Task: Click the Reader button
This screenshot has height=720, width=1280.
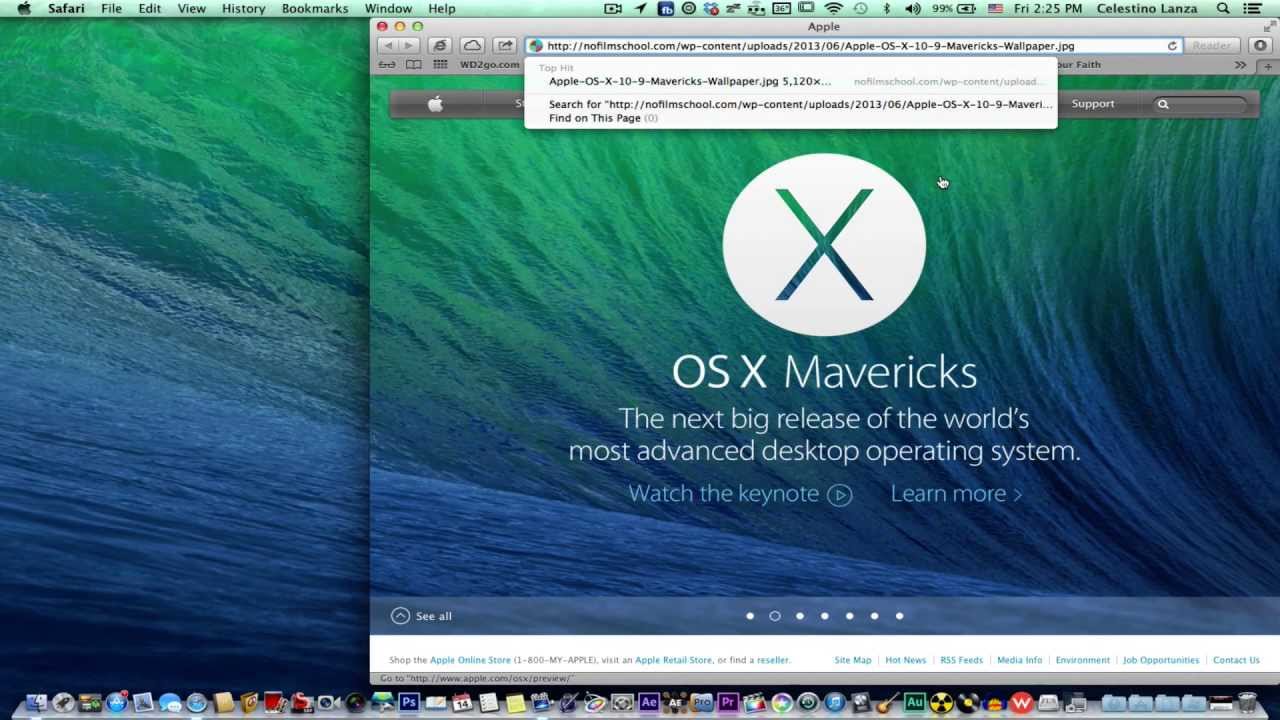Action: point(1212,46)
